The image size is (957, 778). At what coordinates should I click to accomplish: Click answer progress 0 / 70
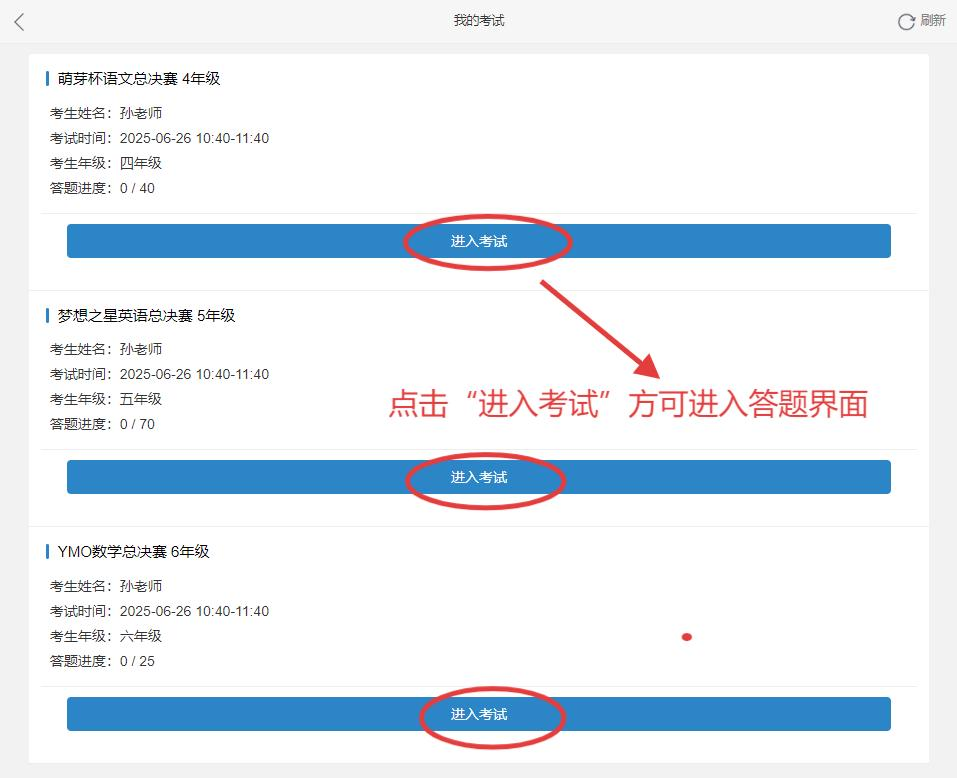point(102,424)
